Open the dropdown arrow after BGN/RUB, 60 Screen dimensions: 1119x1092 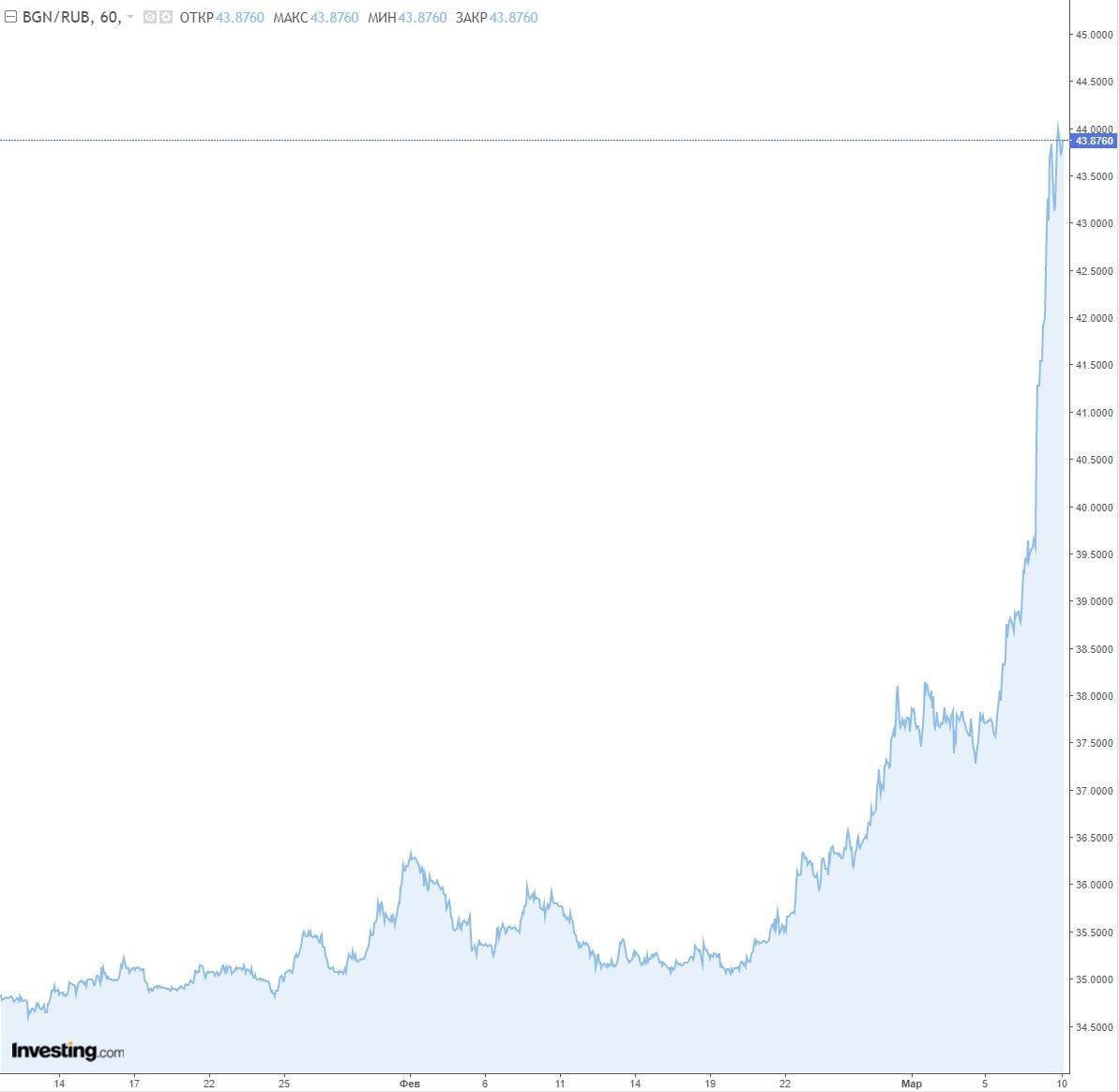tap(129, 17)
